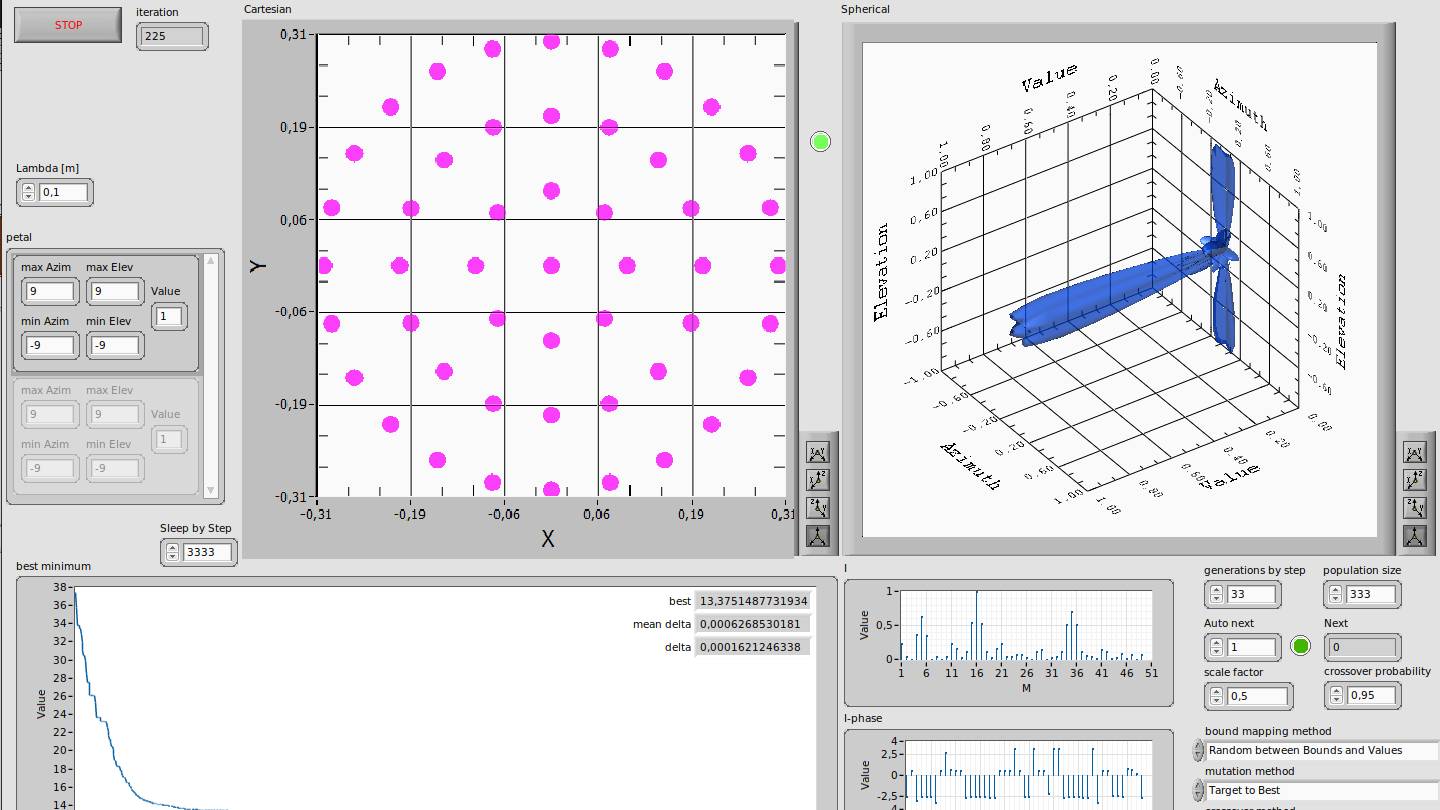Screen dimensions: 1440x810
Task: Set Spherical graph to ZY plane view
Action: (1414, 508)
